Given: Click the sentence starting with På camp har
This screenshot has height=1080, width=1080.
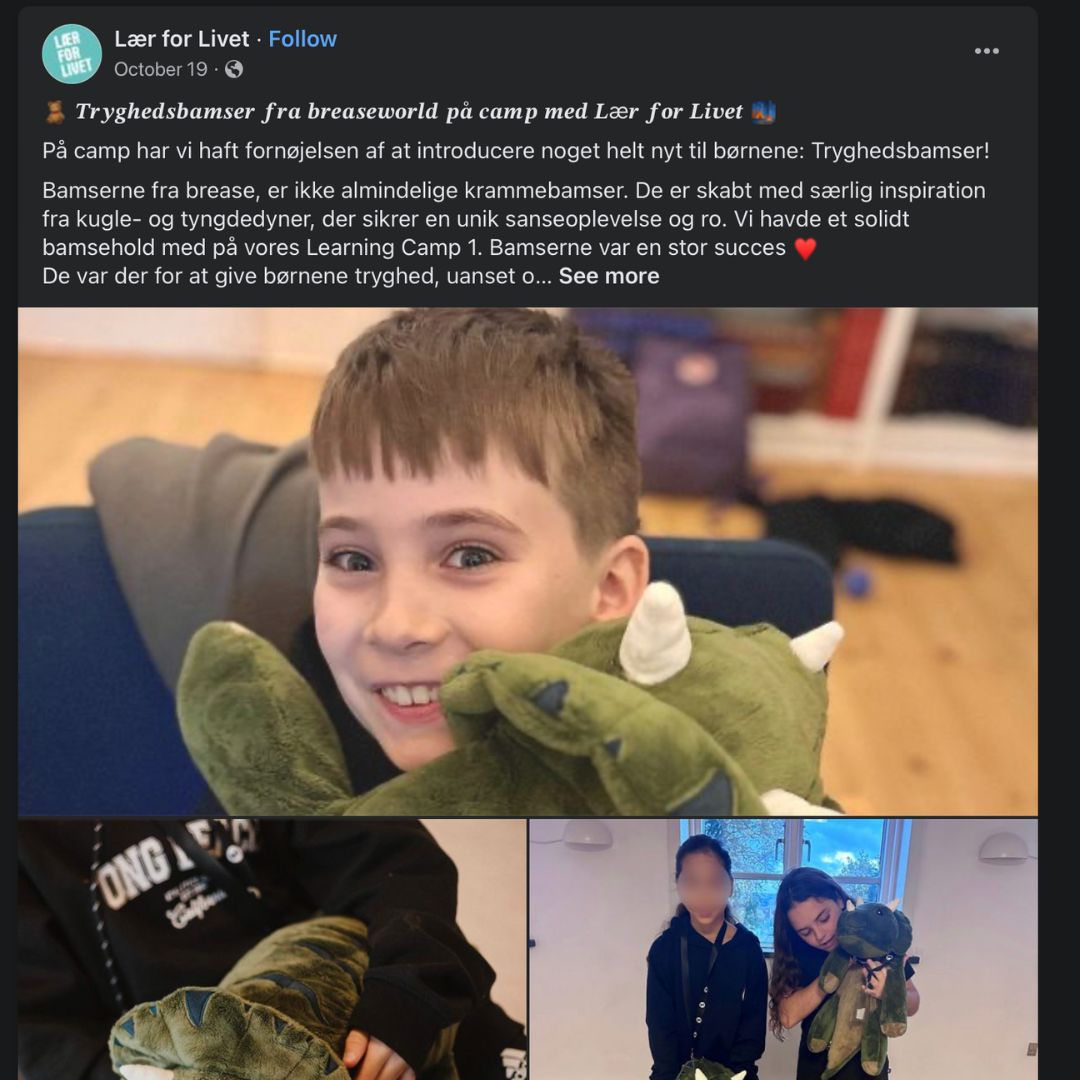Looking at the screenshot, I should 515,150.
